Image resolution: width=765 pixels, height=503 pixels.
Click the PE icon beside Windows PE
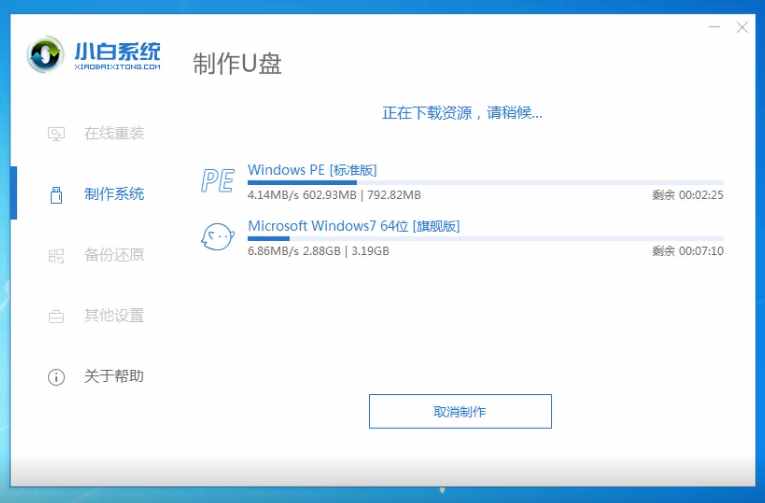coord(218,181)
